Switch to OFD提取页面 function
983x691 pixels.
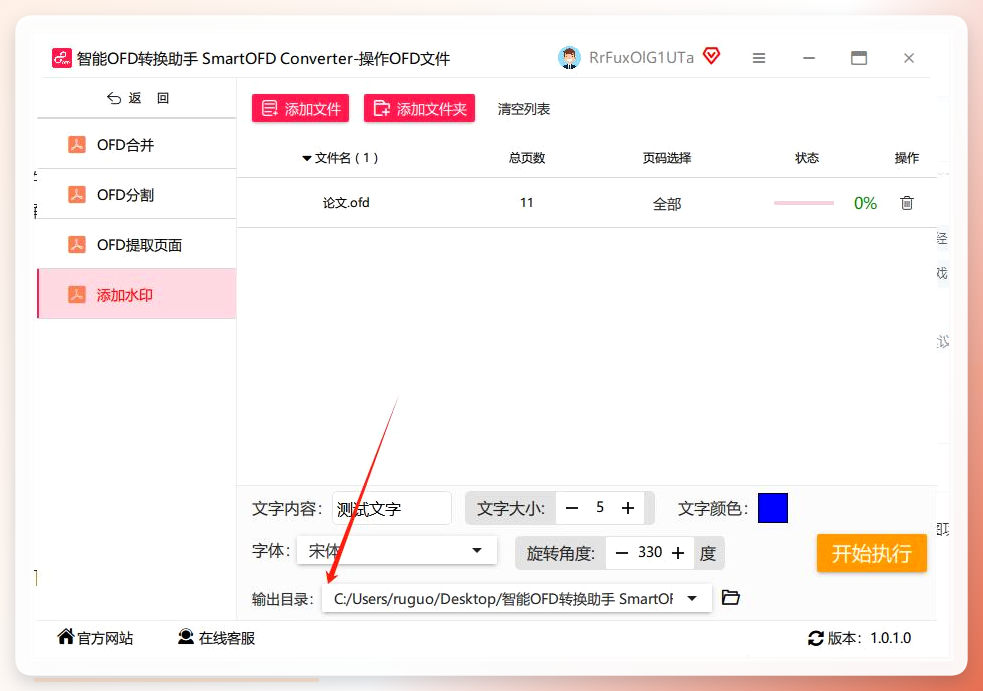click(x=137, y=245)
